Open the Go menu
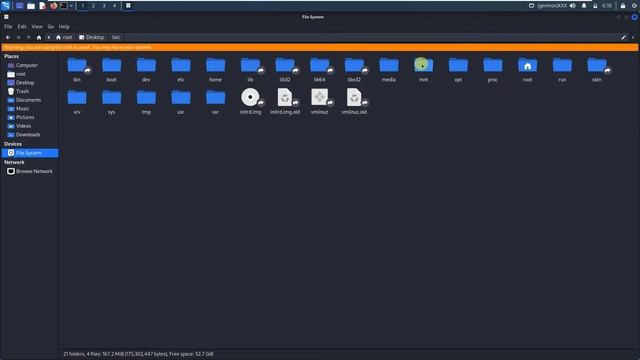 (x=51, y=27)
